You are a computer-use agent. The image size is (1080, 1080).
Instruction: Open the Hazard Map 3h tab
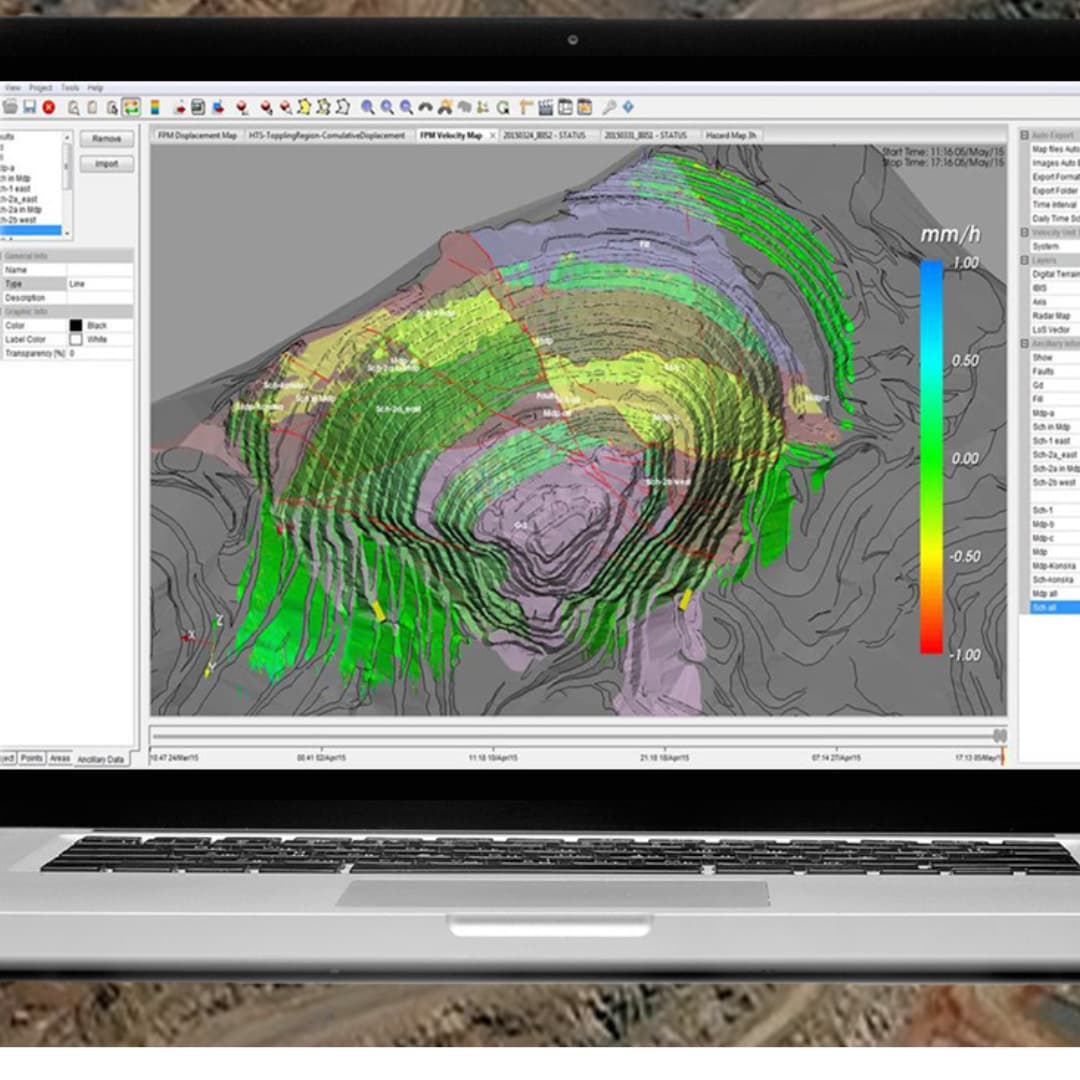tap(731, 135)
